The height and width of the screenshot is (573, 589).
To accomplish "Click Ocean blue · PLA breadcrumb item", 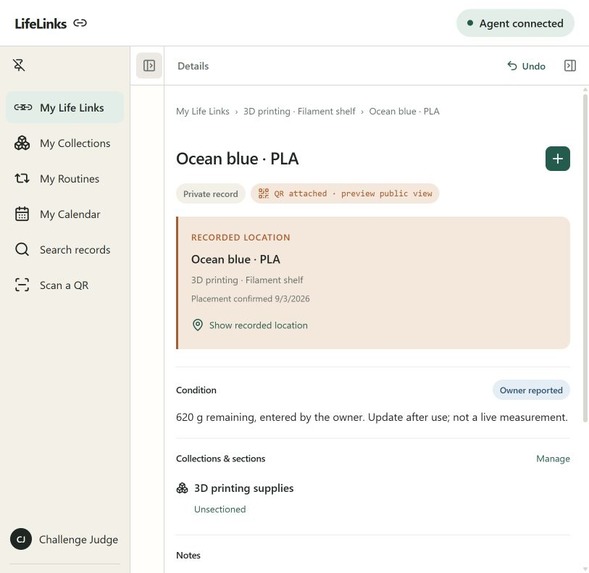I will pyautogui.click(x=404, y=112).
